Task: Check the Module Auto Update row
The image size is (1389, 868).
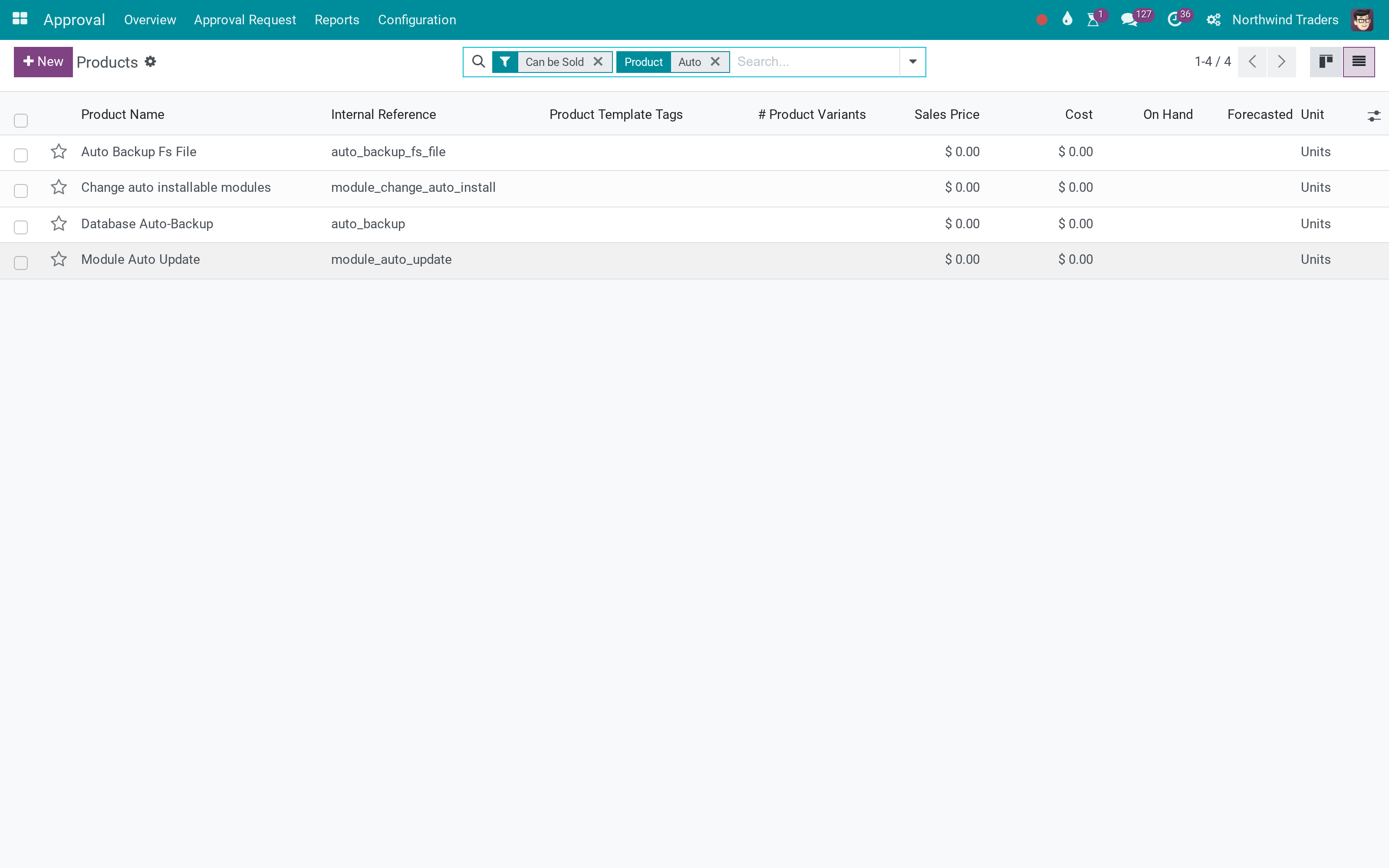Action: click(21, 262)
